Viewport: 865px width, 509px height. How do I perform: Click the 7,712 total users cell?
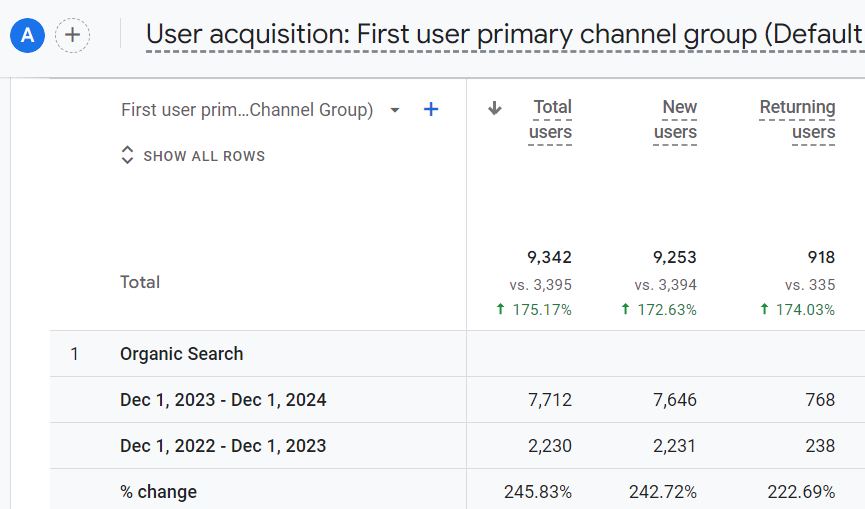(550, 400)
